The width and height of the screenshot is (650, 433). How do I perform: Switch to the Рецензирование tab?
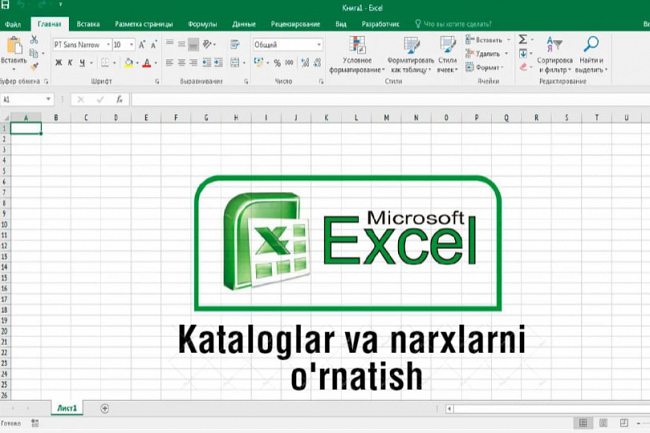point(295,24)
